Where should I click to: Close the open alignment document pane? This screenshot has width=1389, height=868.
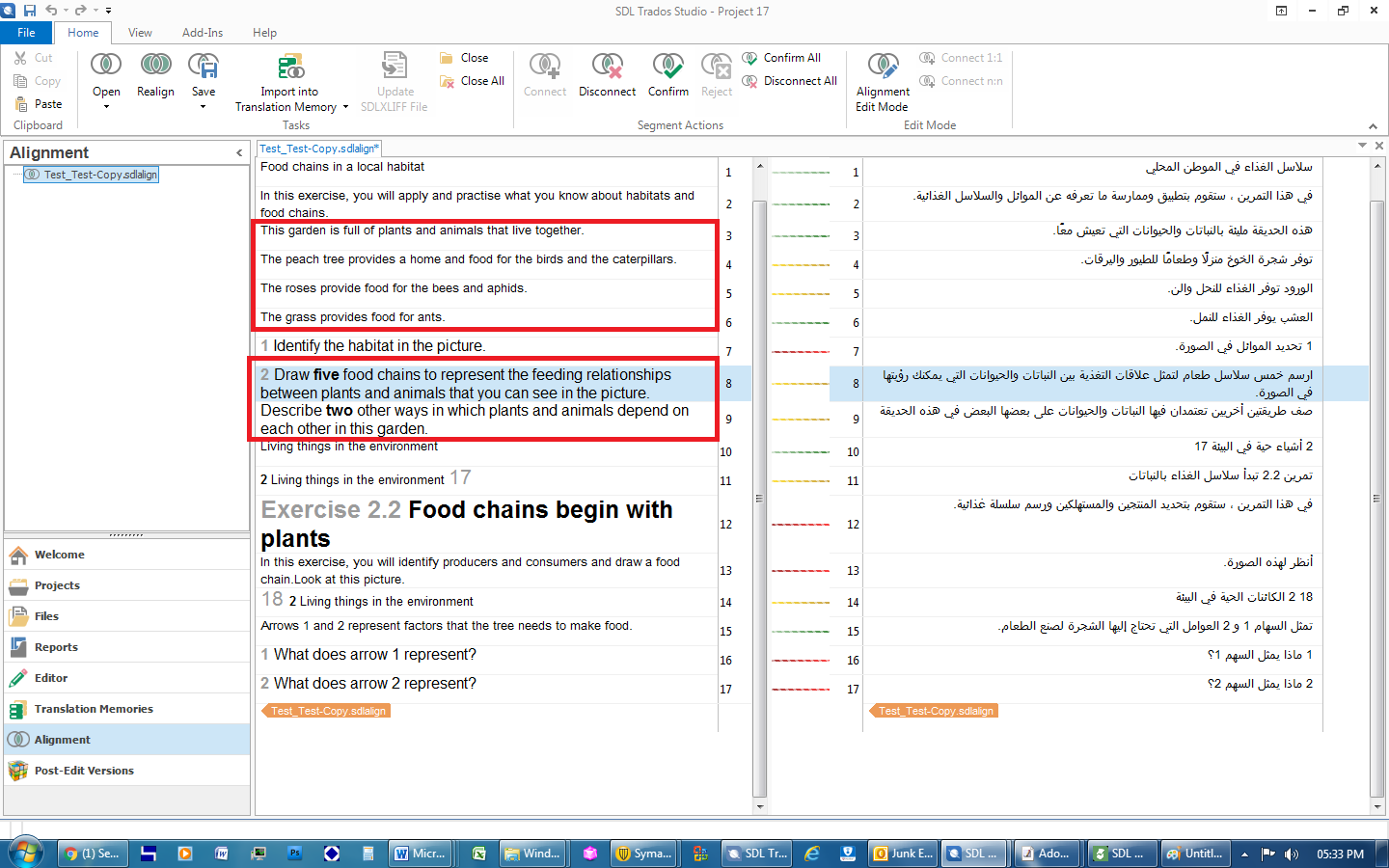pyautogui.click(x=1379, y=146)
